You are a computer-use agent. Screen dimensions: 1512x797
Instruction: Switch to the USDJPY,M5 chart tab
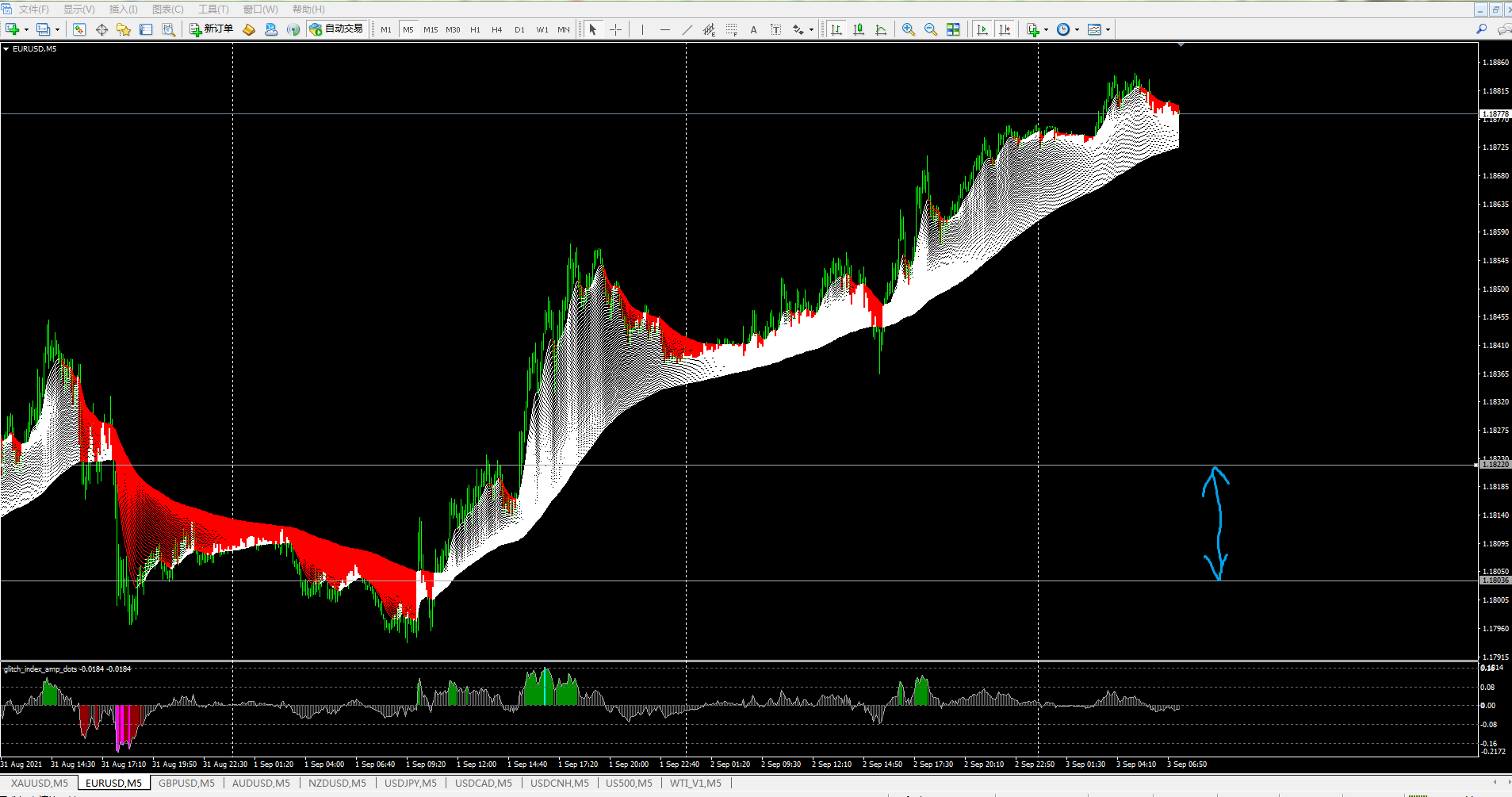[411, 784]
